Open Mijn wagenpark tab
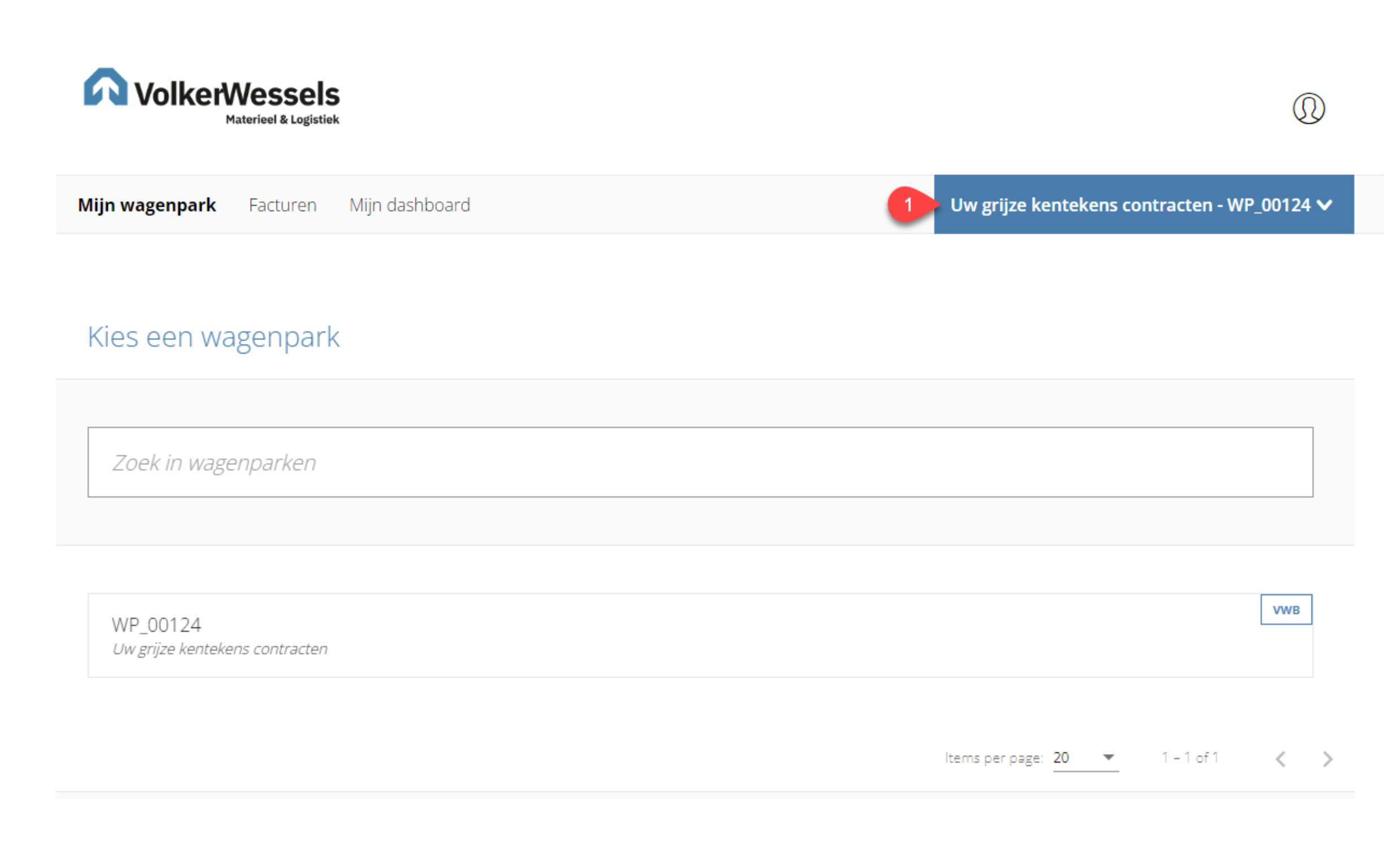The width and height of the screenshot is (1400, 867). pos(147,204)
